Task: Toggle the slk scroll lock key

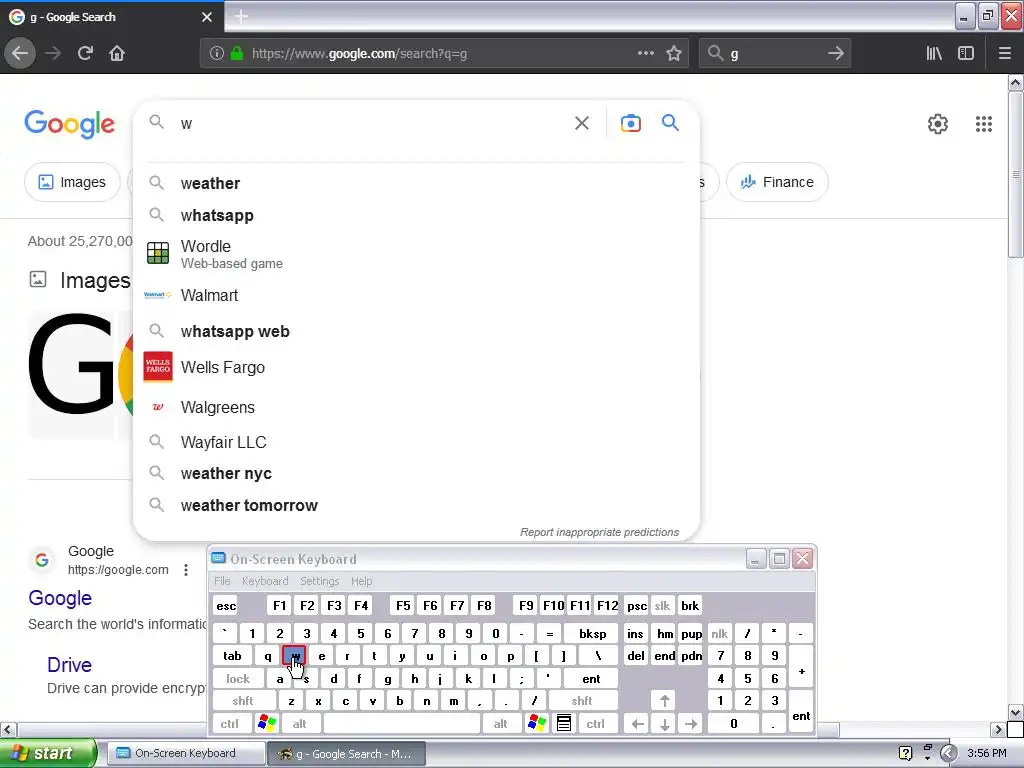Action: (x=662, y=605)
